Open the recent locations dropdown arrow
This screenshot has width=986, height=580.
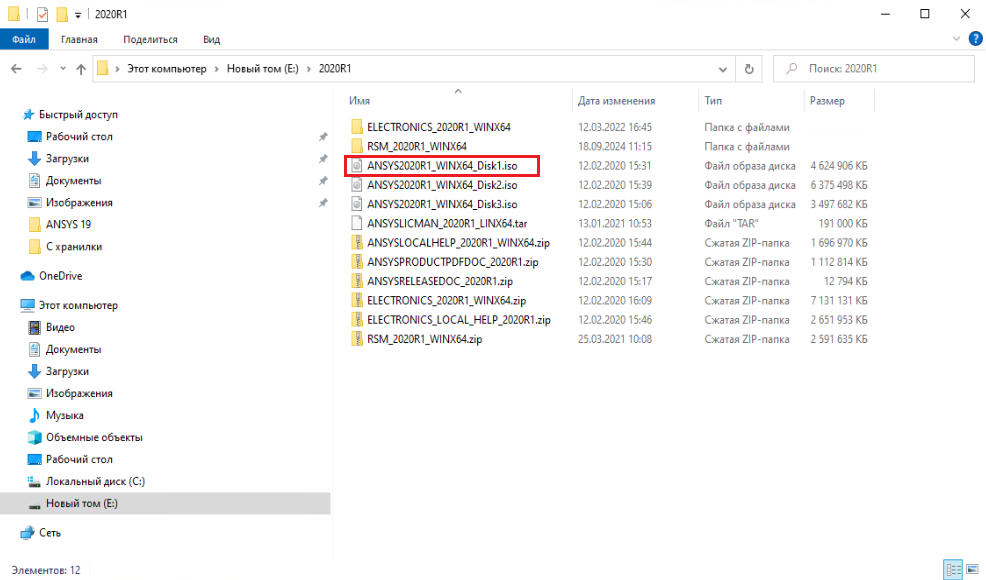click(63, 69)
